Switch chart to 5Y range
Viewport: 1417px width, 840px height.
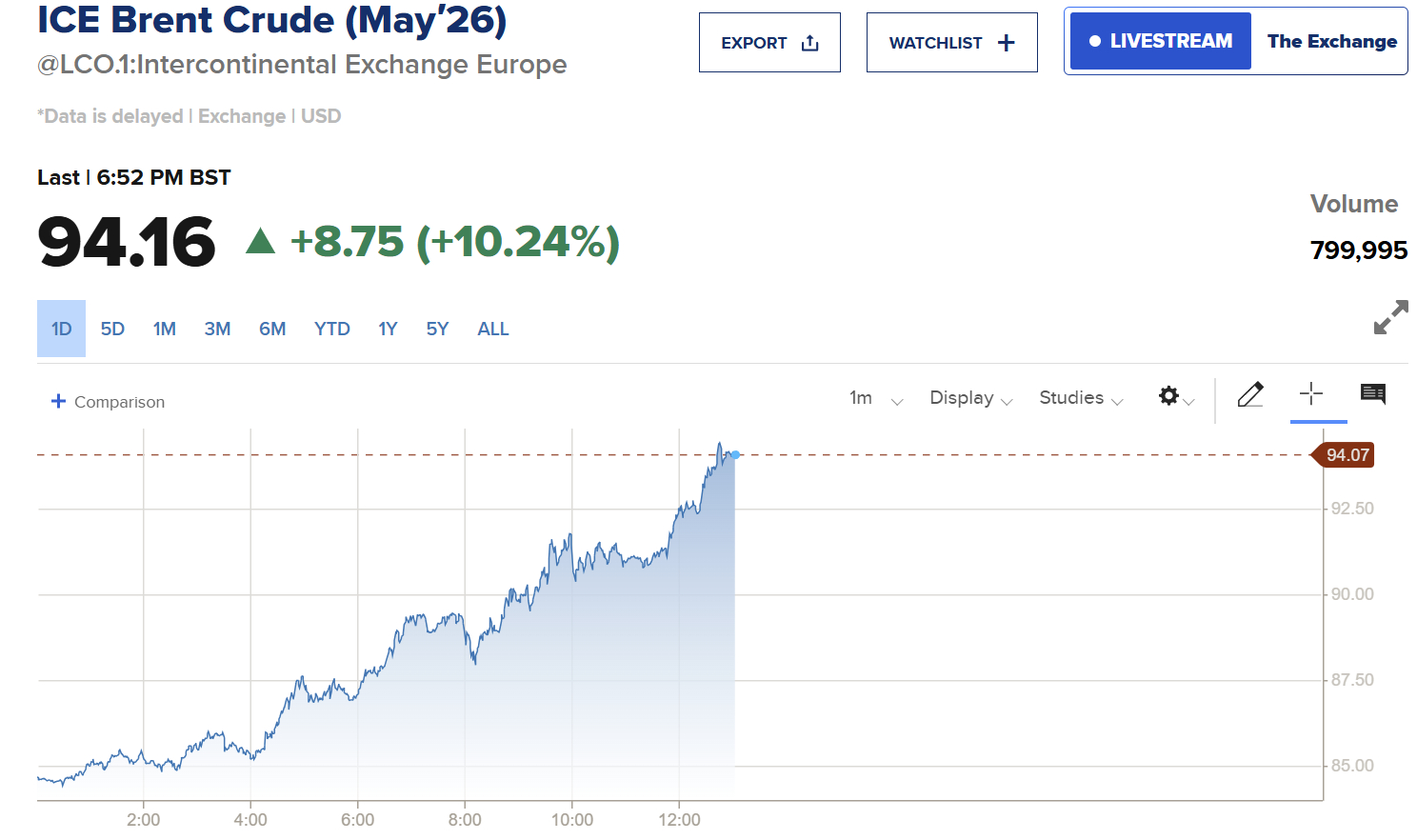[x=437, y=329]
